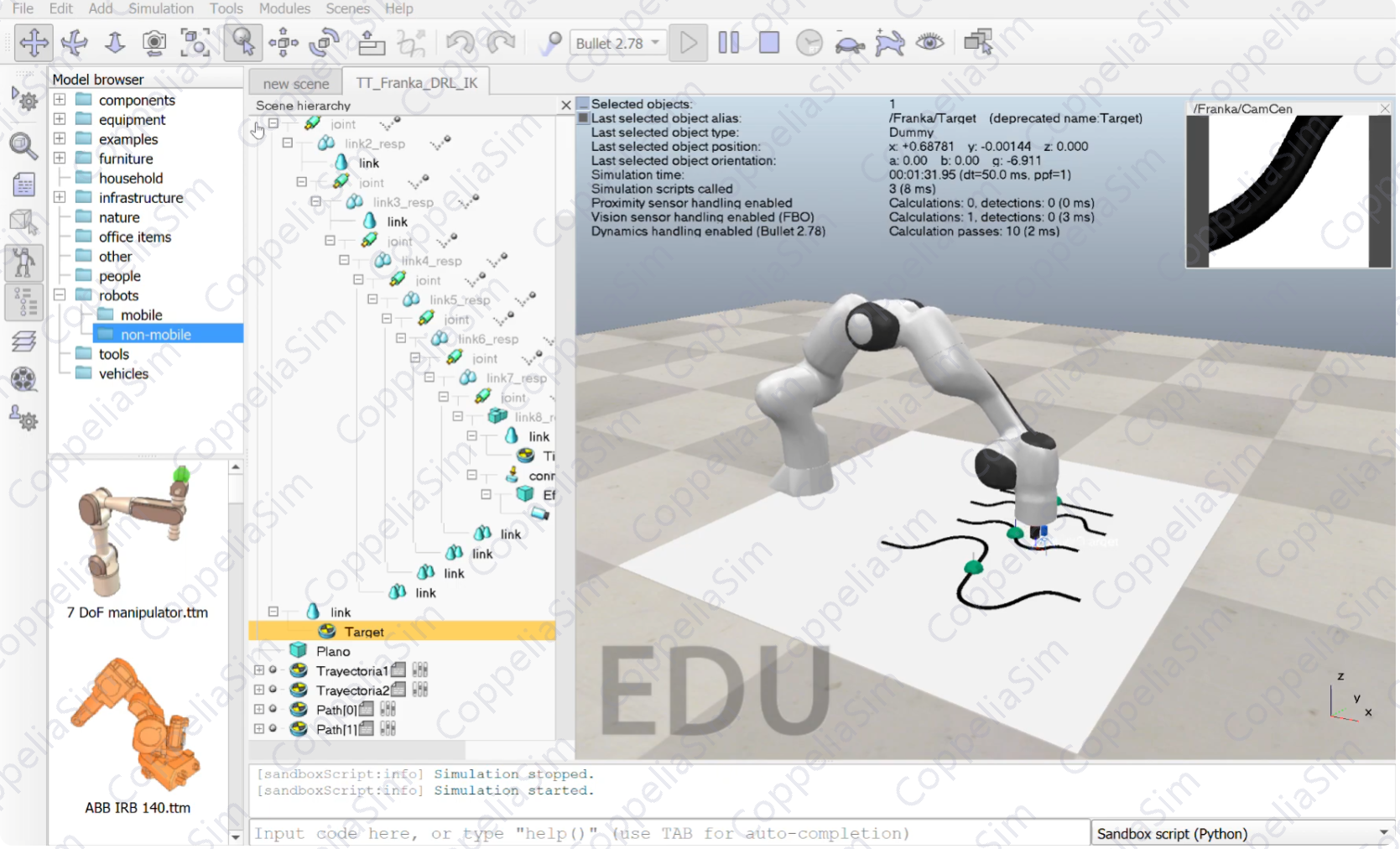Toggle the scene hierarchy sidebar button
The image size is (1400, 849).
[23, 302]
